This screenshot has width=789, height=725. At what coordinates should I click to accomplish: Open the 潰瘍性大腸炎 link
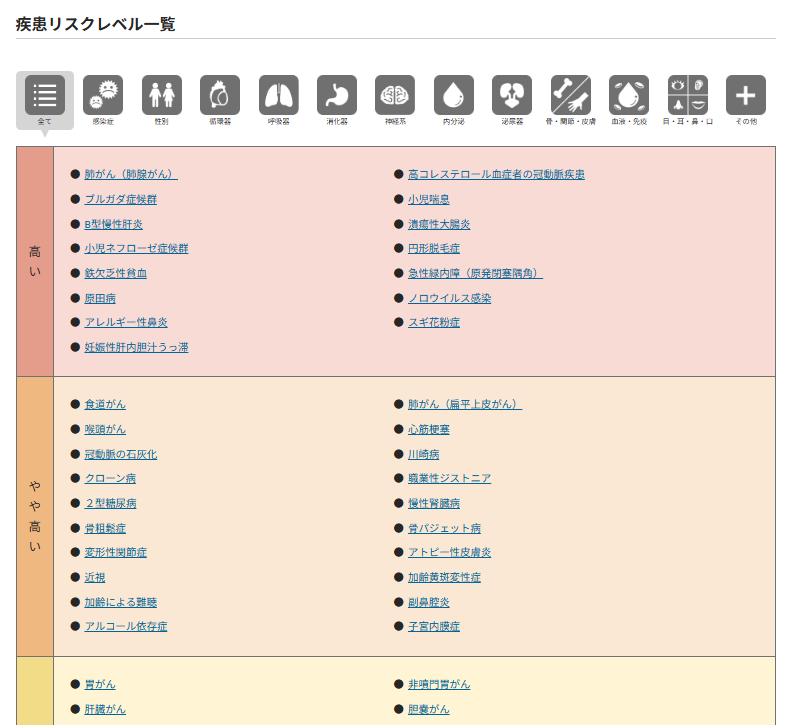coord(438,224)
